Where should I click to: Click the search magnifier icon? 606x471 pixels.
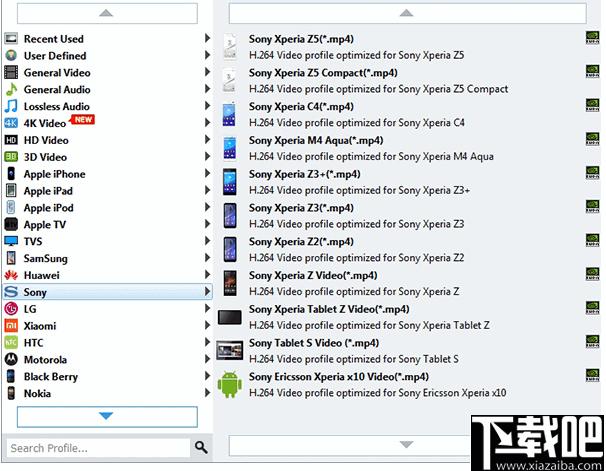pyautogui.click(x=201, y=447)
